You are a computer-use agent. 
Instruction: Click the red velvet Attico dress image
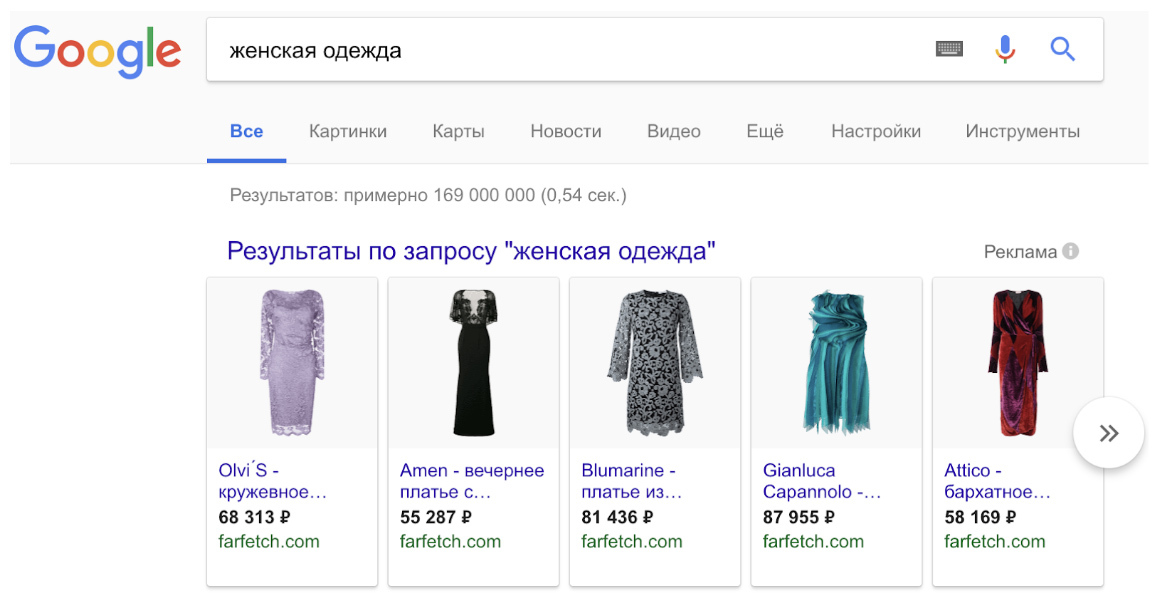[1017, 363]
